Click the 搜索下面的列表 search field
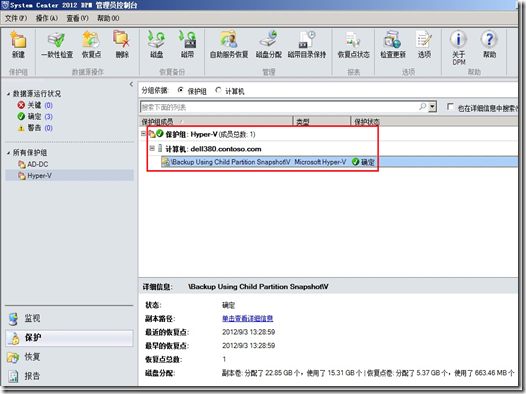526x394 pixels. [x=278, y=107]
